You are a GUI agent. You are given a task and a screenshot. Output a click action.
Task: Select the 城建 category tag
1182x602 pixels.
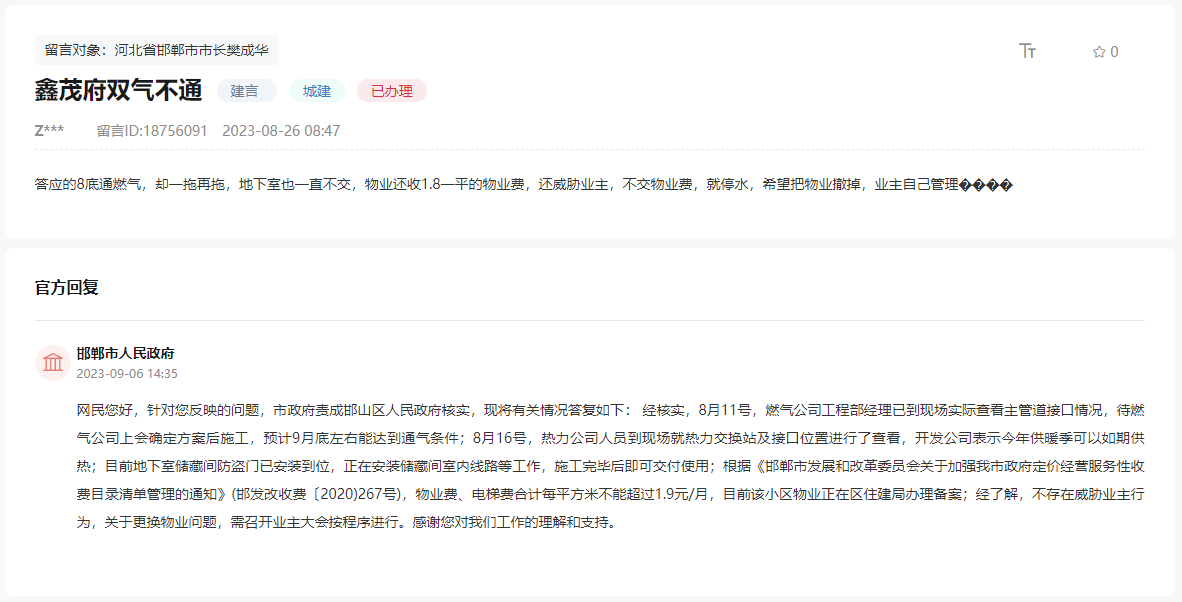click(317, 91)
